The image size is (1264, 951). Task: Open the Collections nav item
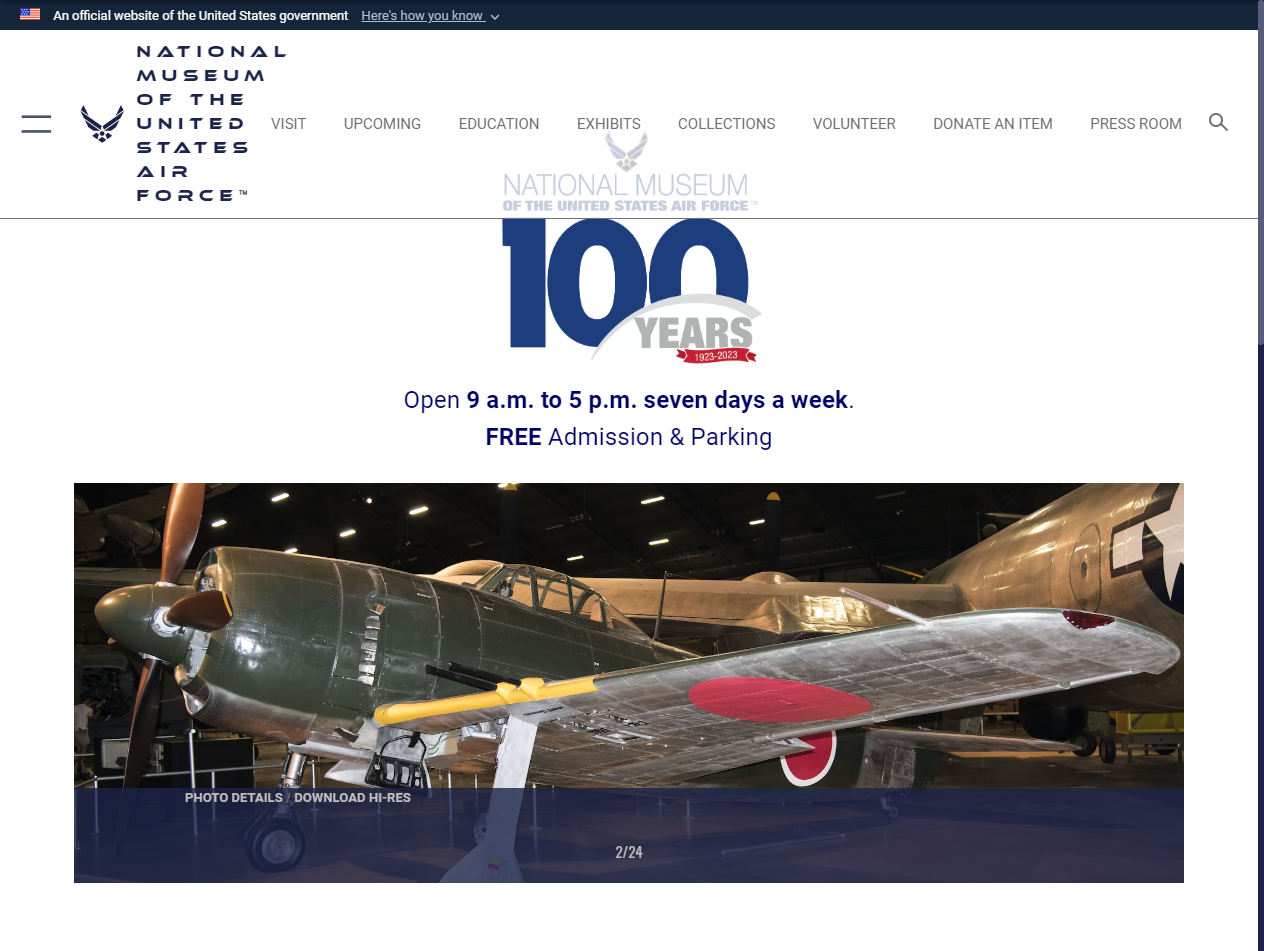point(726,124)
